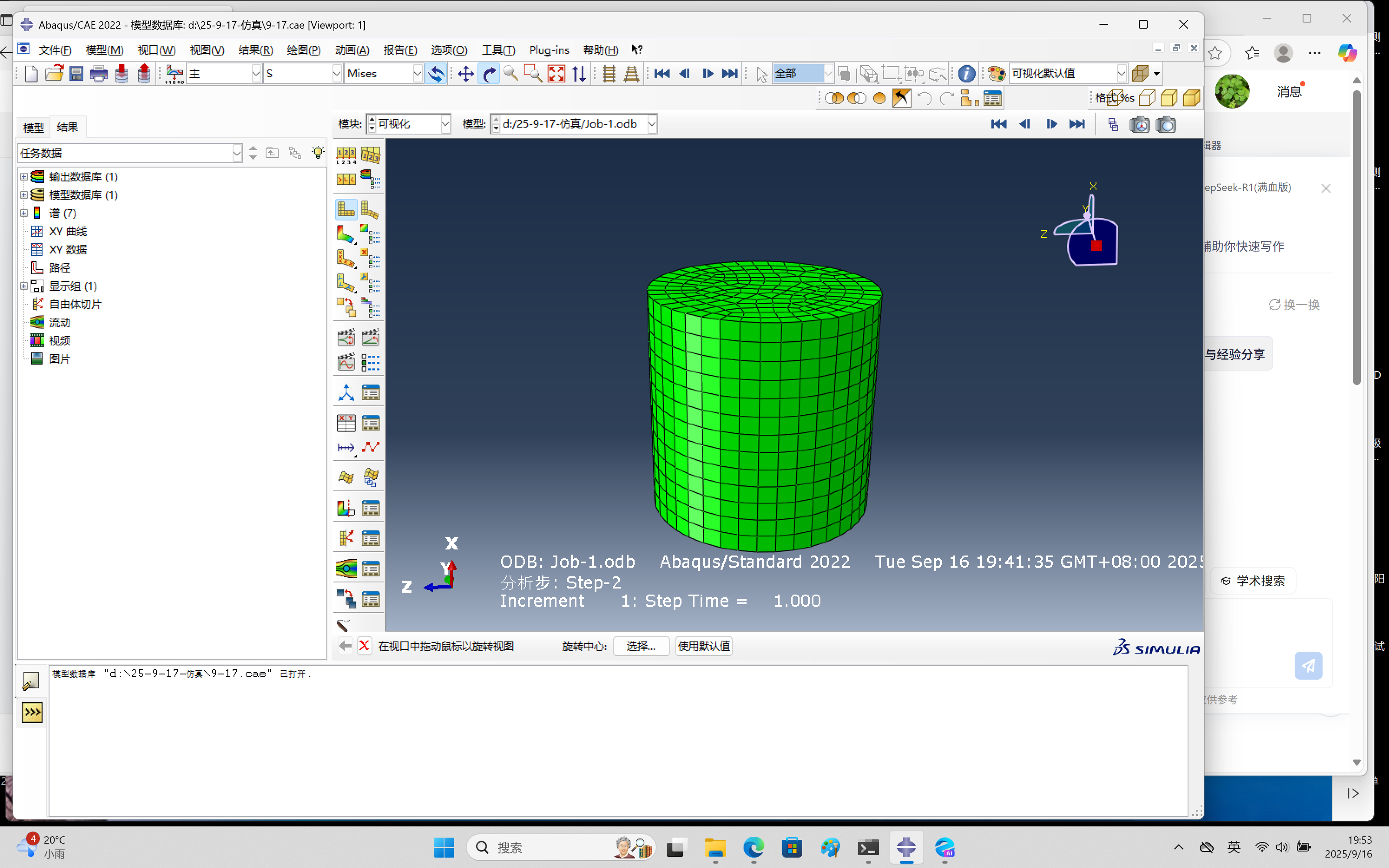The image size is (1389, 868).
Task: Click Plot contours on deformed shape icon
Action: 346,234
